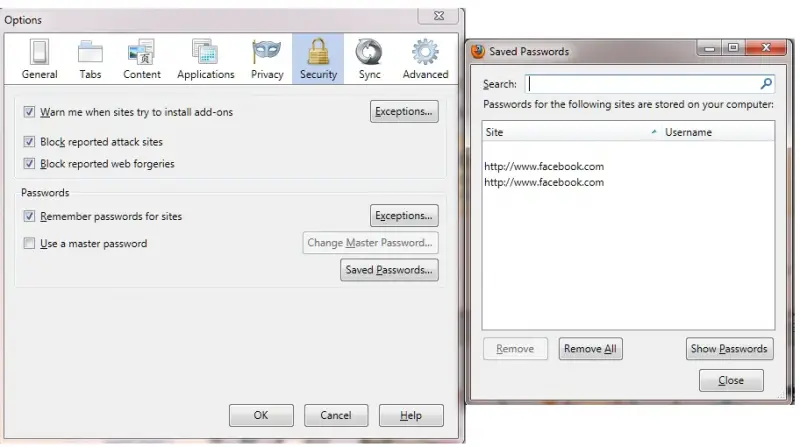Open the Privacy mask pane
This screenshot has width=800, height=447.
[x=267, y=59]
